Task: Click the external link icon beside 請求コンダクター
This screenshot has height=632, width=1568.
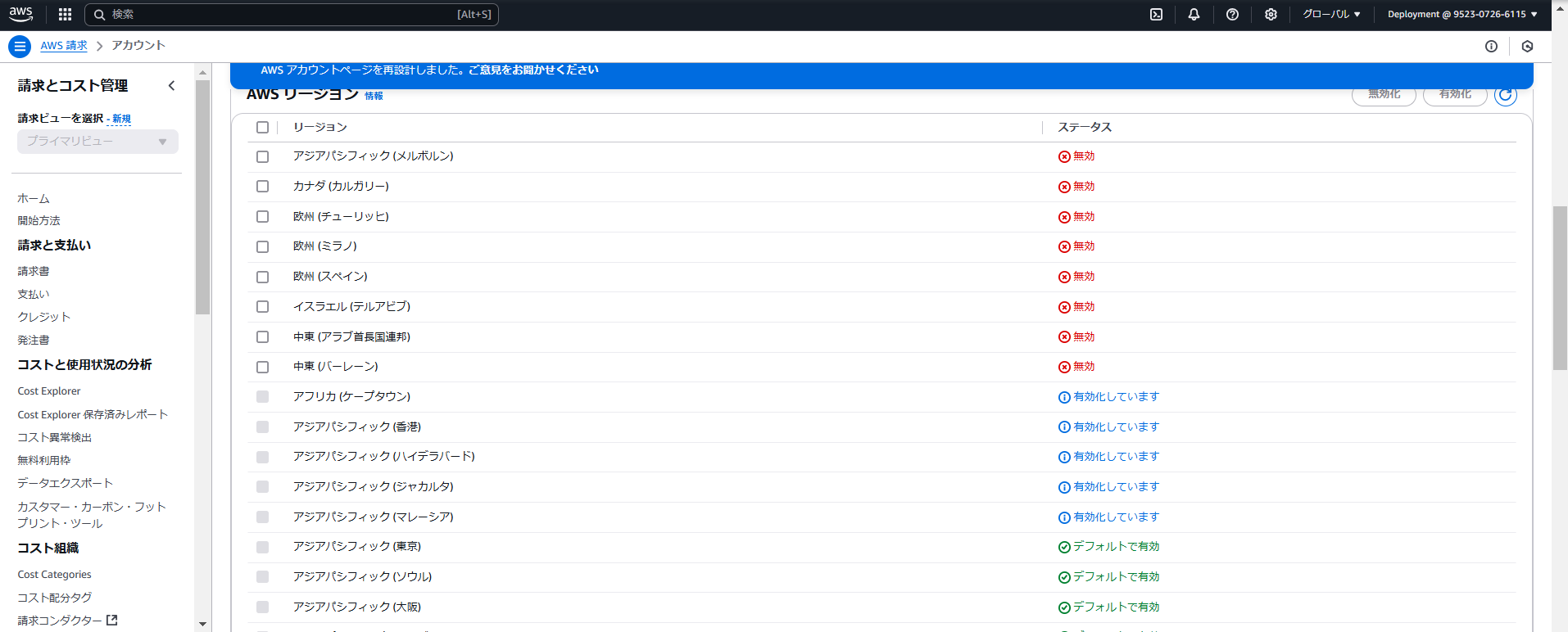Action: tap(112, 621)
